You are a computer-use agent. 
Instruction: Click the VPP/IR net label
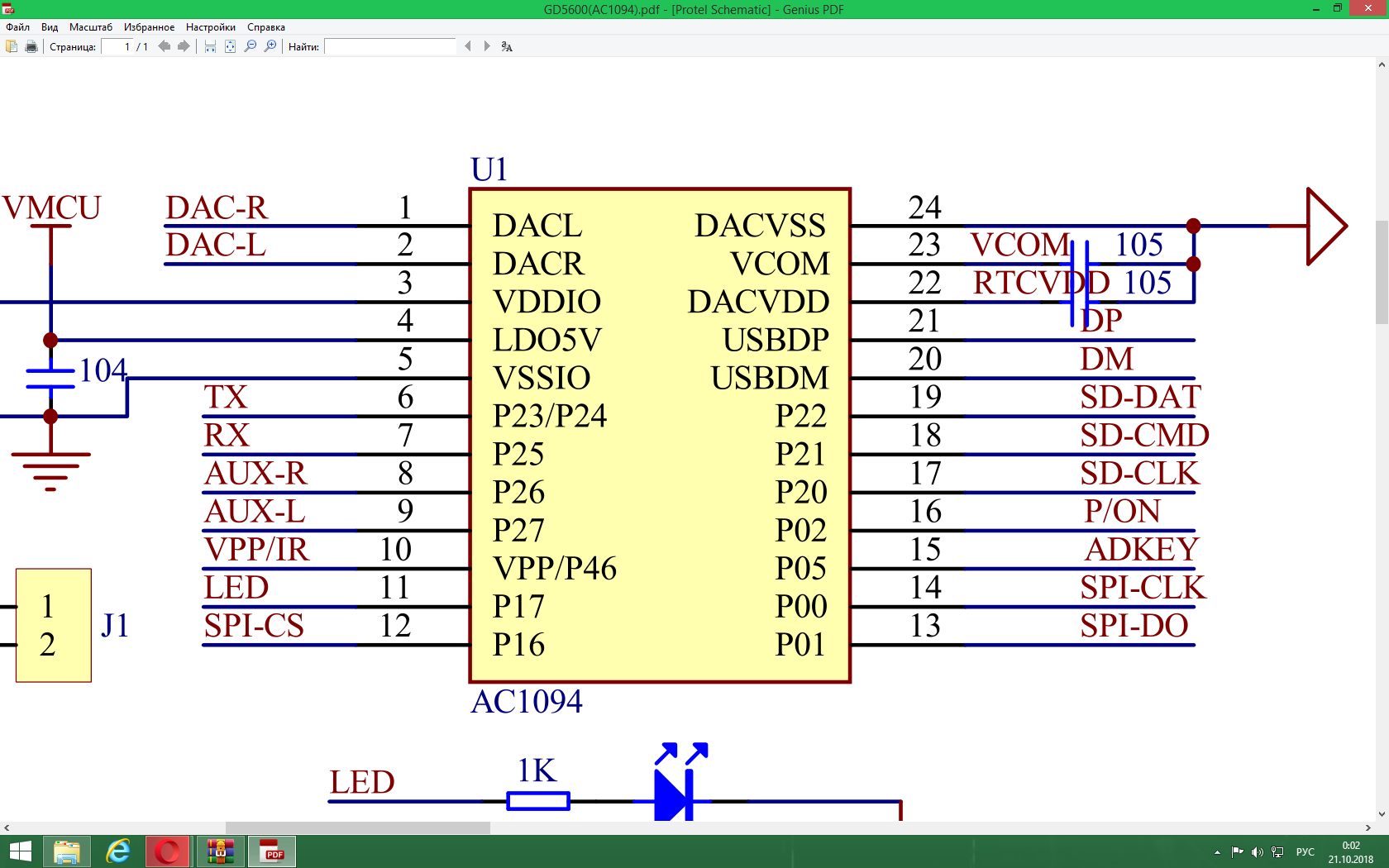point(256,550)
